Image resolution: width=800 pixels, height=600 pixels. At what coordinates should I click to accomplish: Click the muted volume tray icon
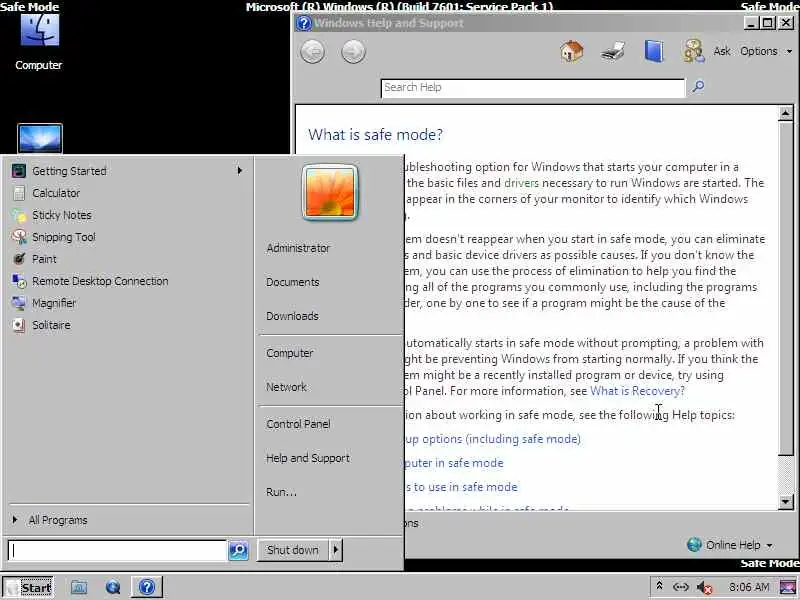coord(705,588)
